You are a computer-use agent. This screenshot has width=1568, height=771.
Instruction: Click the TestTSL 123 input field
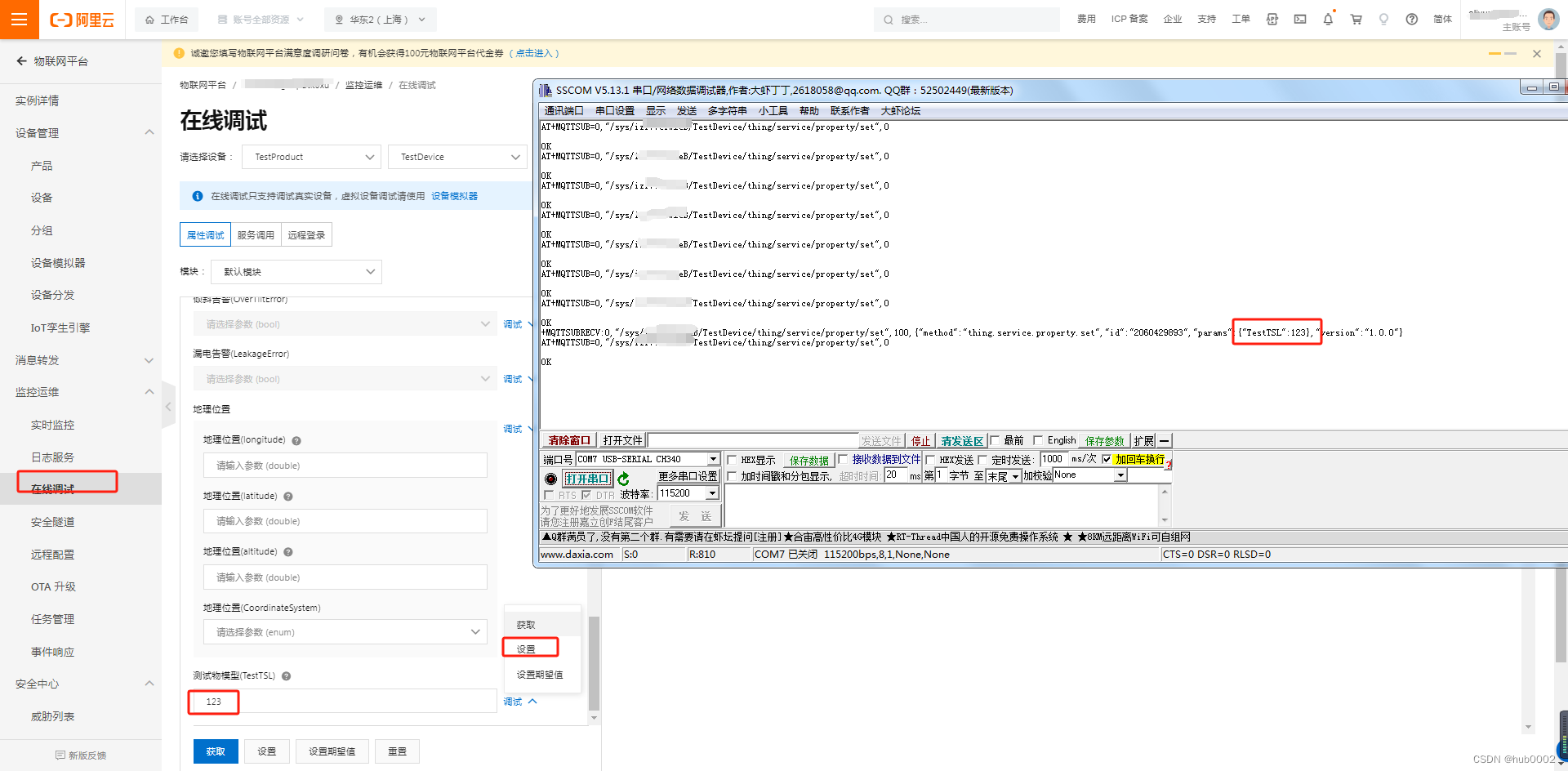tap(344, 702)
